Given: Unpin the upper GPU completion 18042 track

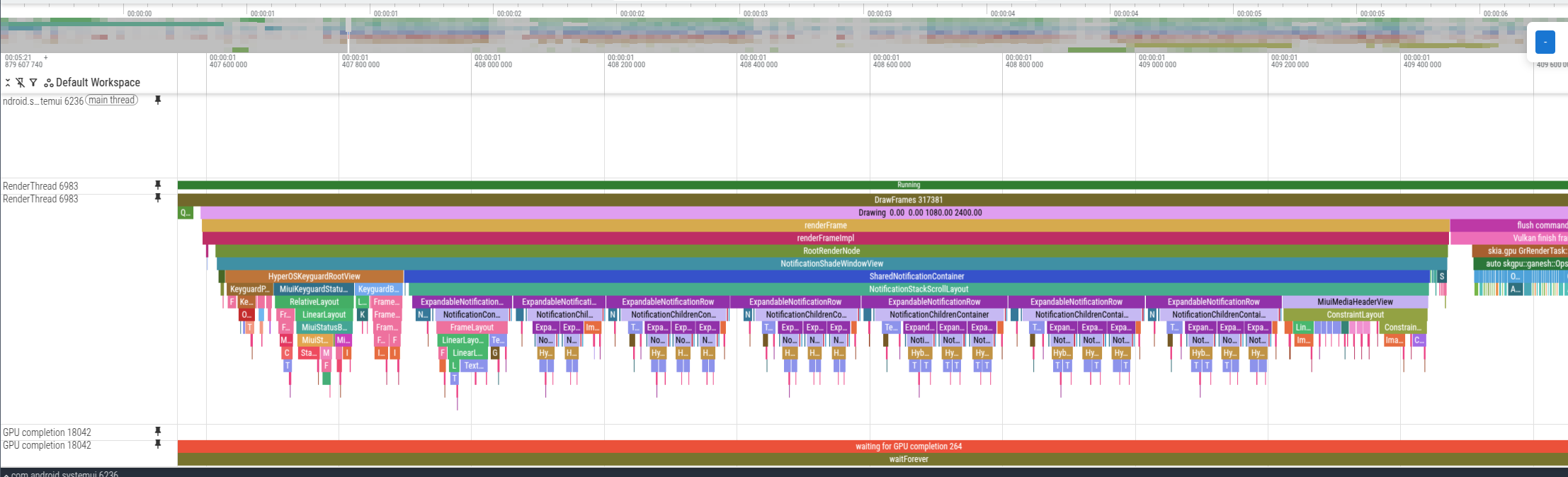Looking at the screenshot, I should [158, 432].
